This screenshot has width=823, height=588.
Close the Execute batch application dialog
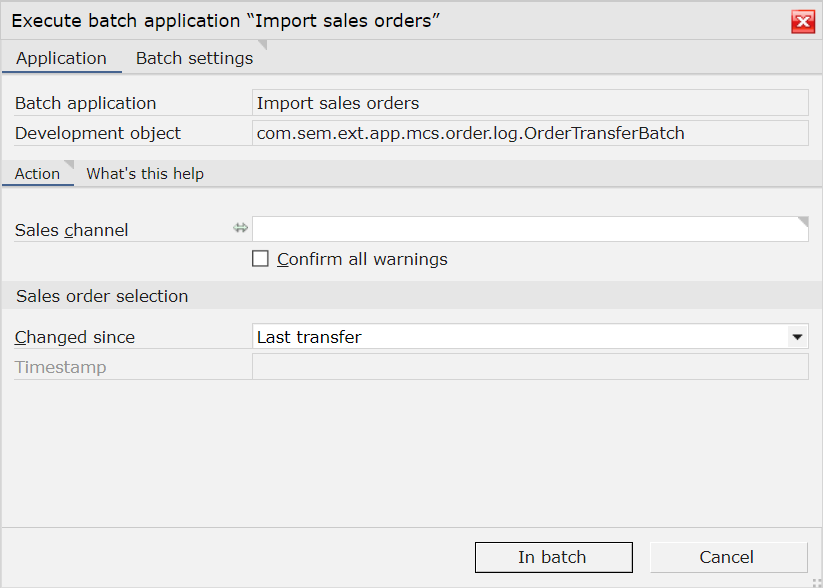pyautogui.click(x=803, y=22)
